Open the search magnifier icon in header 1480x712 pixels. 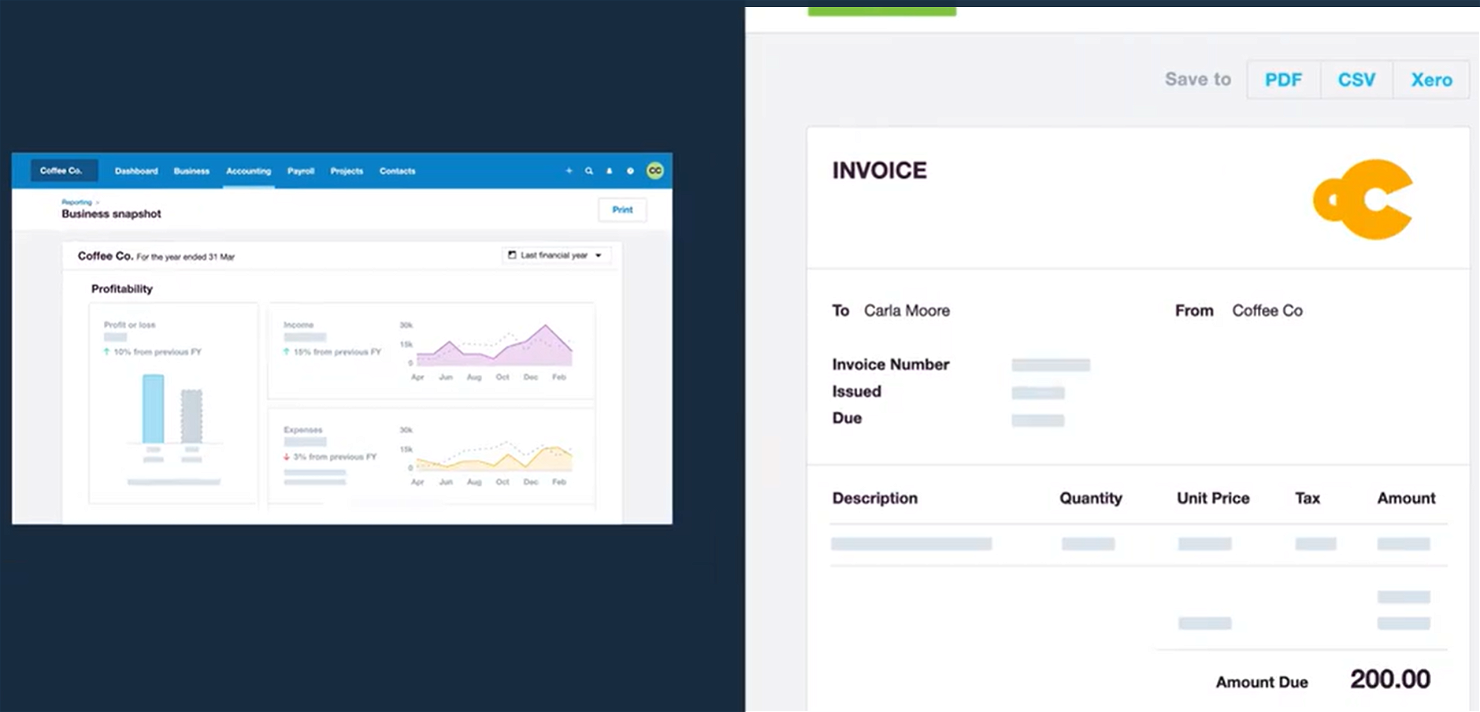coord(589,171)
